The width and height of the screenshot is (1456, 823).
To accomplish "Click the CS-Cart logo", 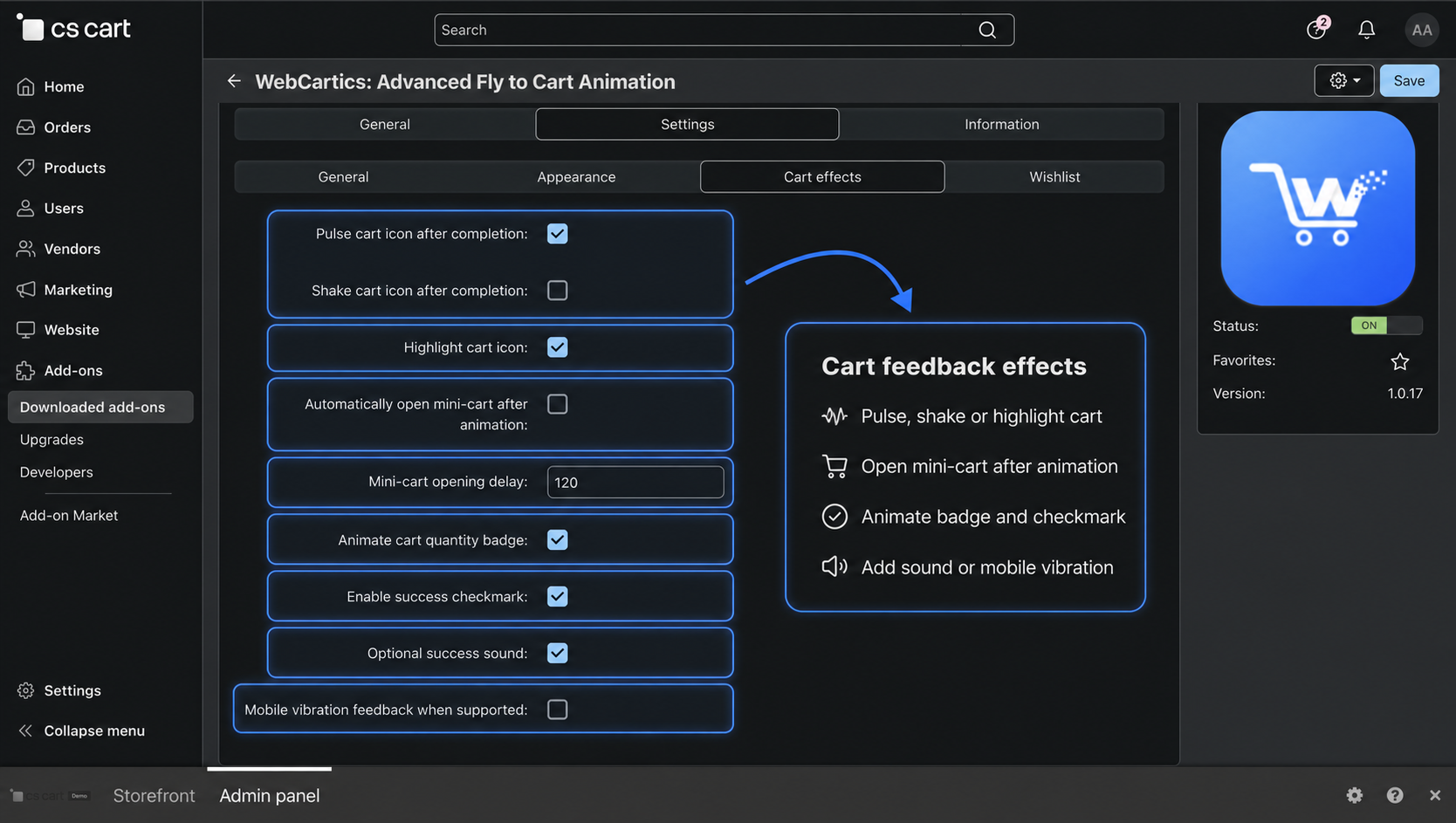I will pos(74,29).
